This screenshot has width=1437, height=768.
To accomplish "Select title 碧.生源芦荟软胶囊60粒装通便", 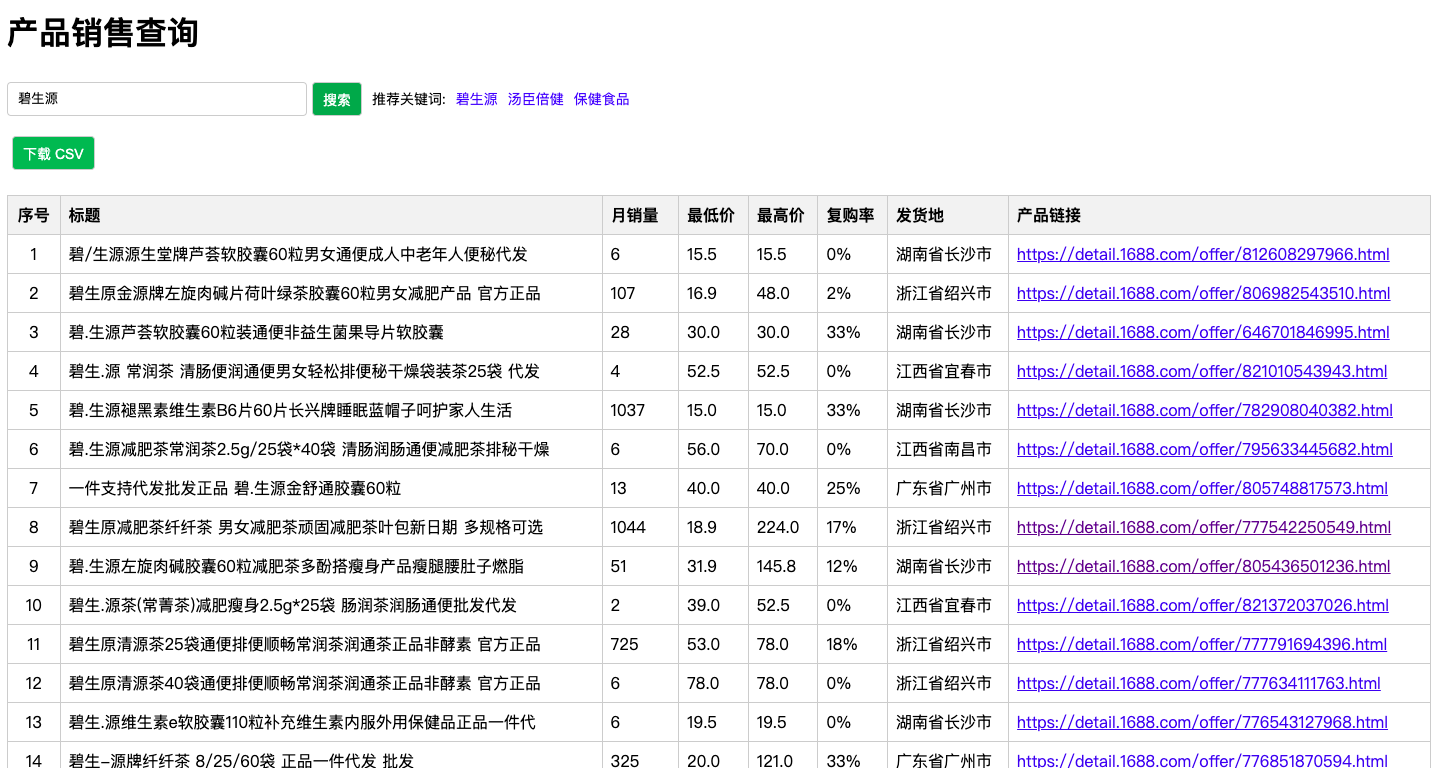I will pos(256,332).
